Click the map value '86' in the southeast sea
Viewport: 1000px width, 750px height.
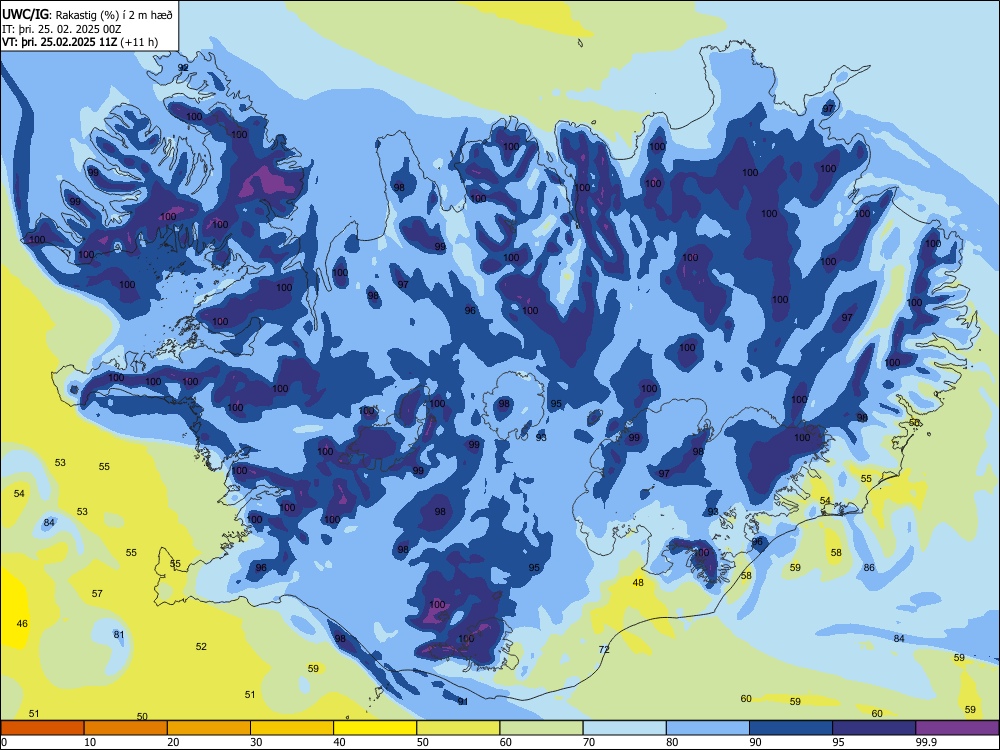pyautogui.click(x=869, y=568)
